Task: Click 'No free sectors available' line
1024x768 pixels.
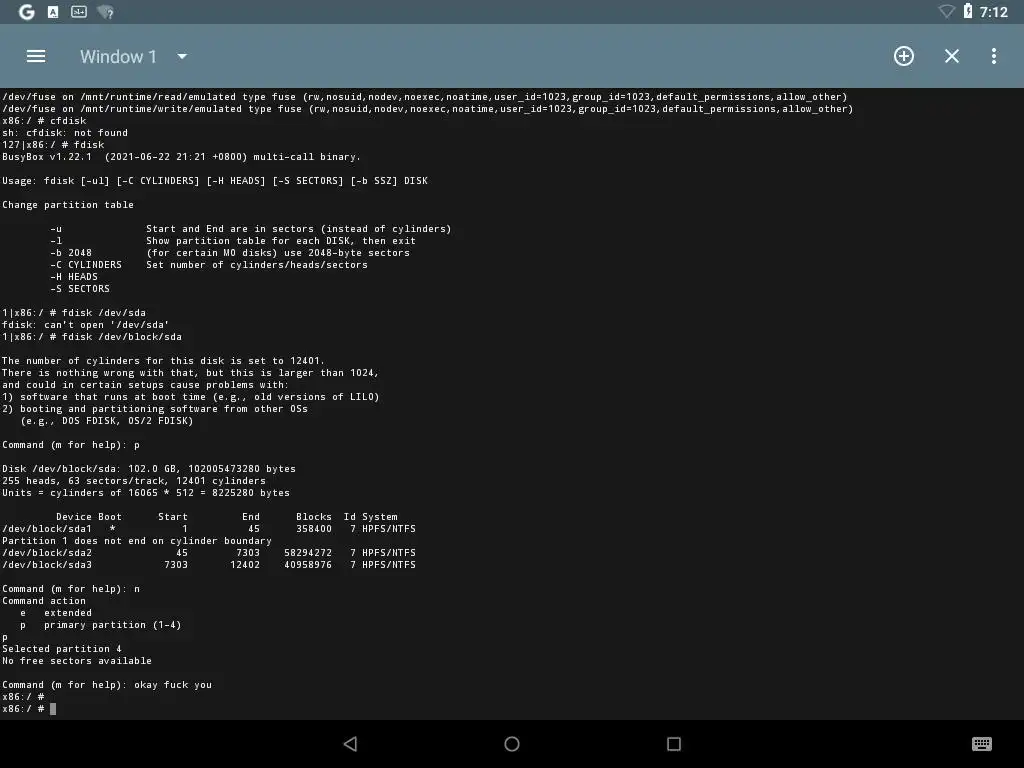Action: pos(76,660)
